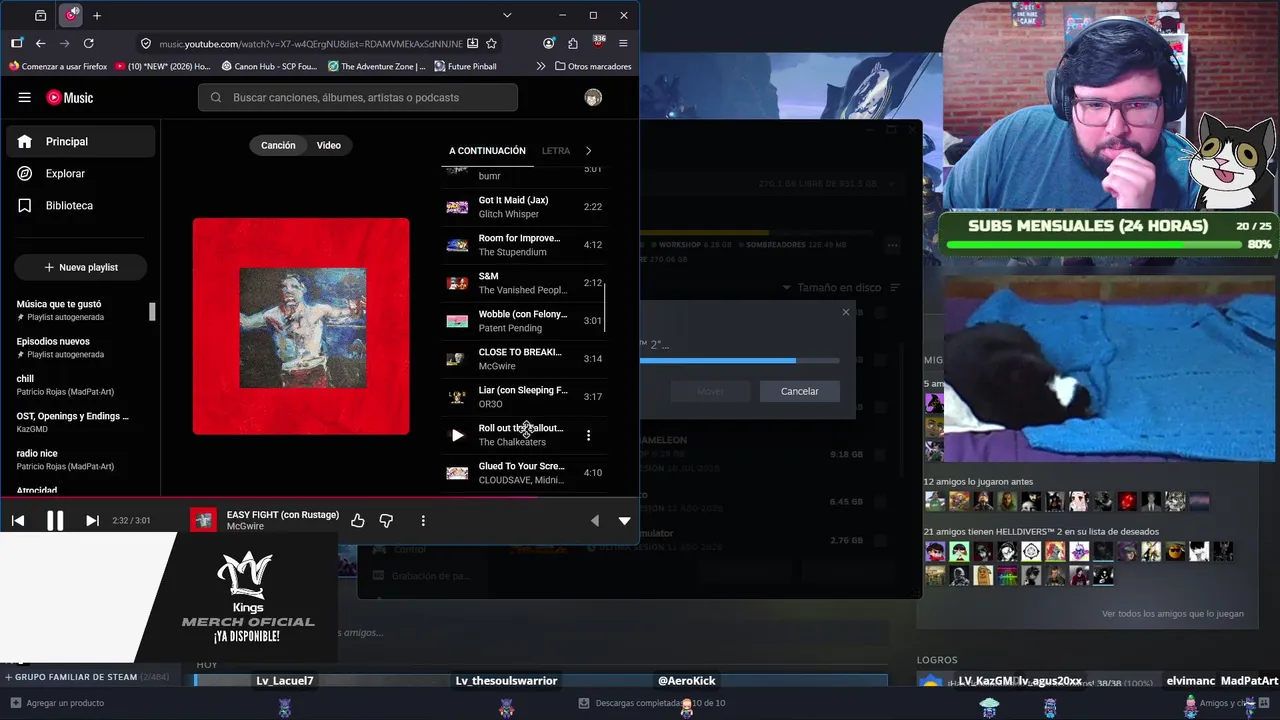
Task: Bookmark this page with the star icon
Action: click(491, 43)
